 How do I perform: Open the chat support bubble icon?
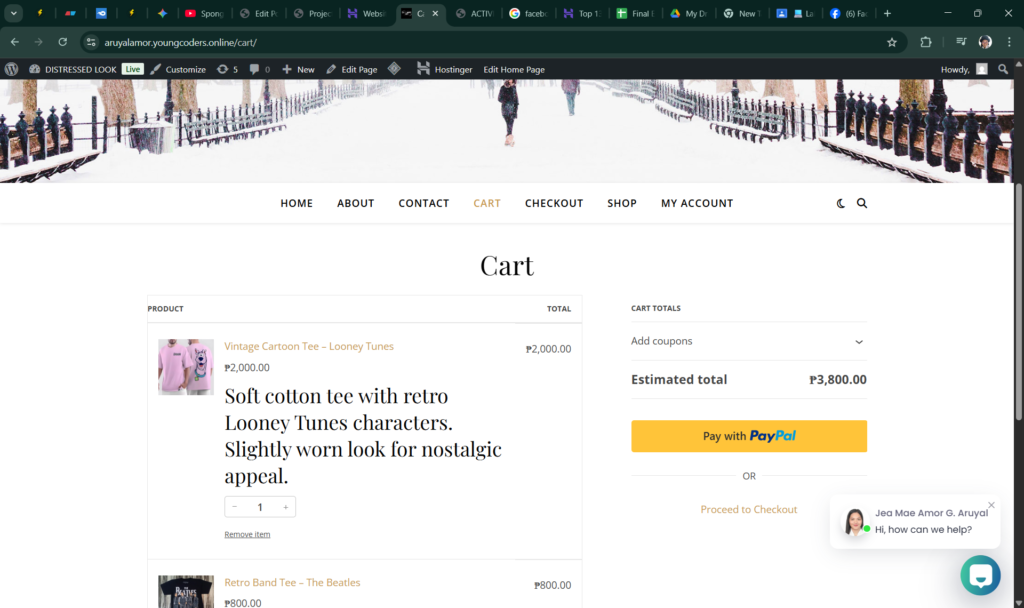pyautogui.click(x=980, y=575)
